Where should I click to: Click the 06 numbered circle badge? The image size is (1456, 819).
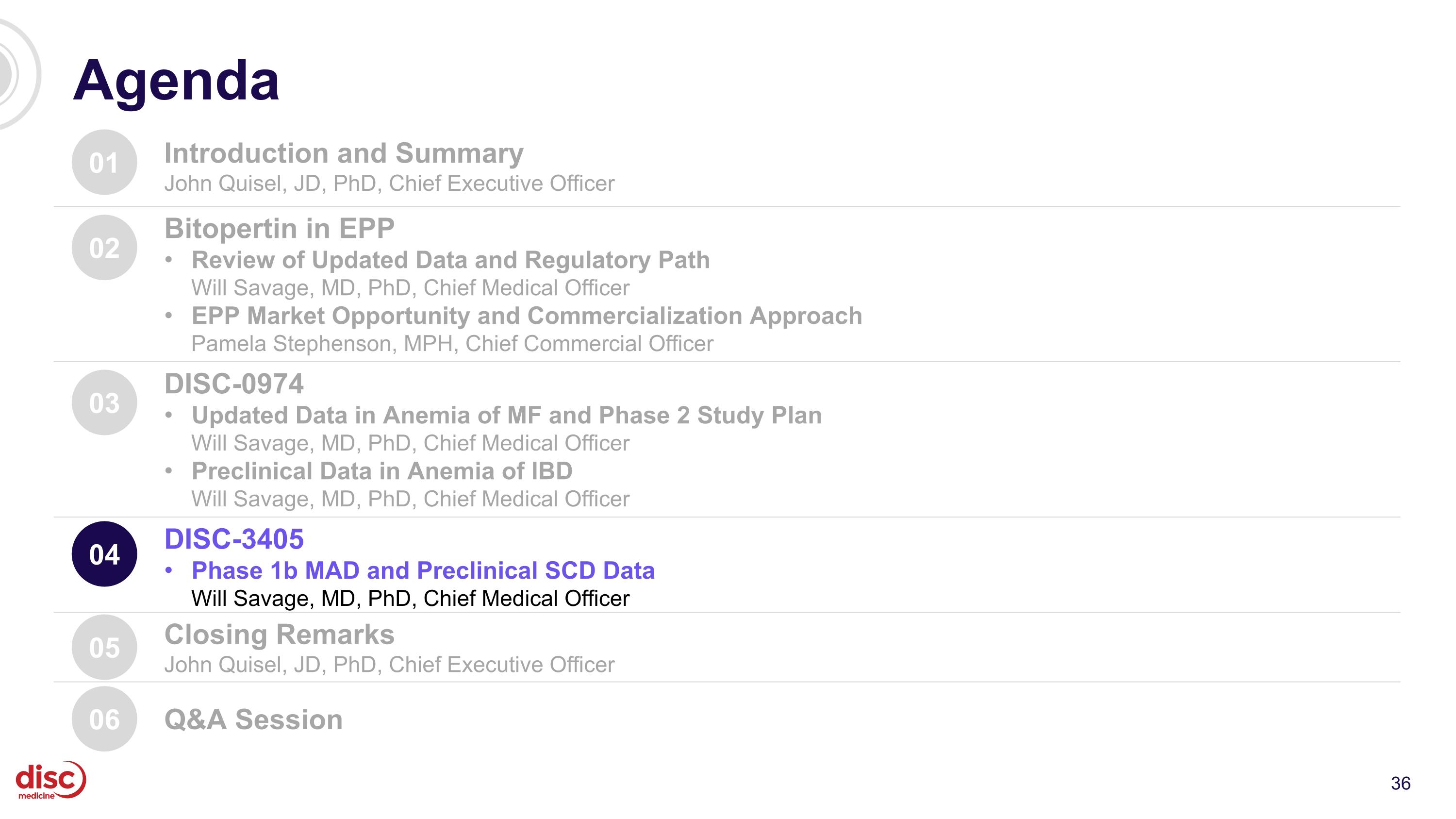[104, 719]
